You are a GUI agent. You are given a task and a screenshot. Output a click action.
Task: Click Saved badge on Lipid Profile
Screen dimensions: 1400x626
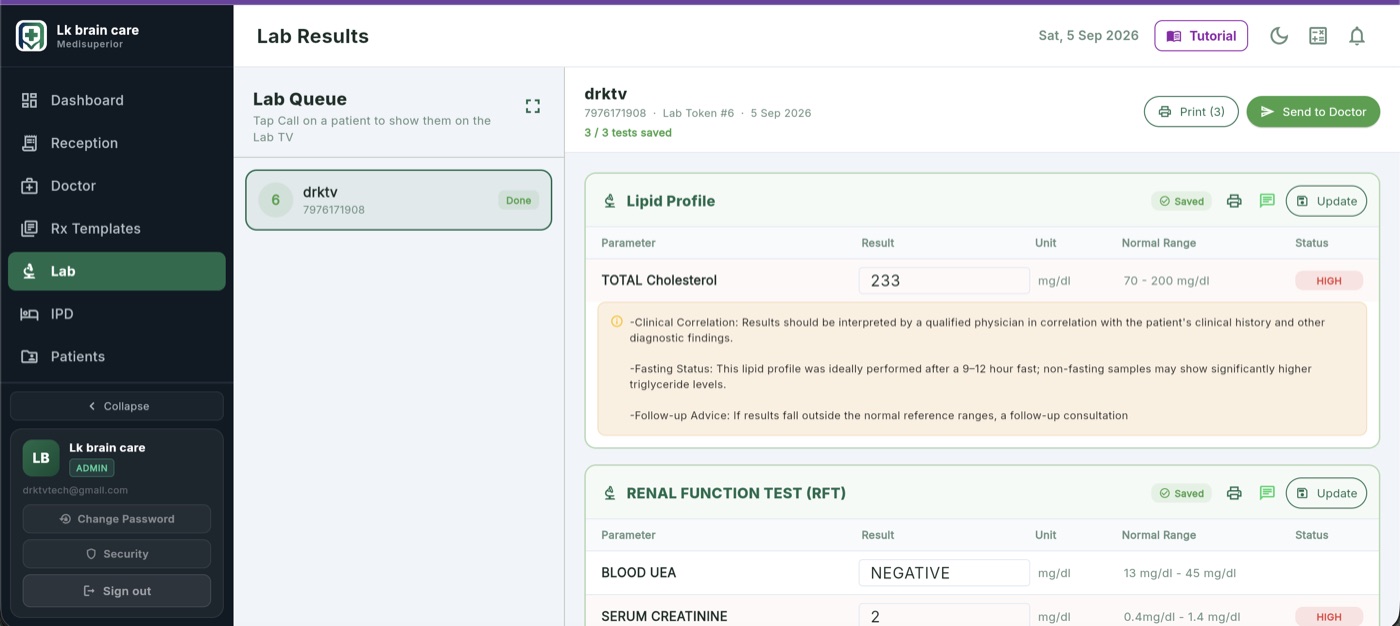pyautogui.click(x=1181, y=201)
